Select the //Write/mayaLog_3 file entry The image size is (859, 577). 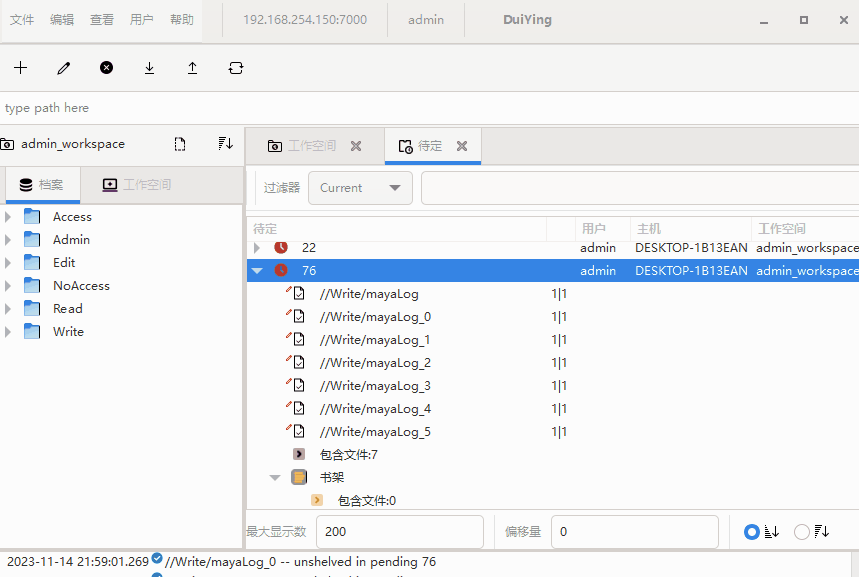(x=375, y=386)
